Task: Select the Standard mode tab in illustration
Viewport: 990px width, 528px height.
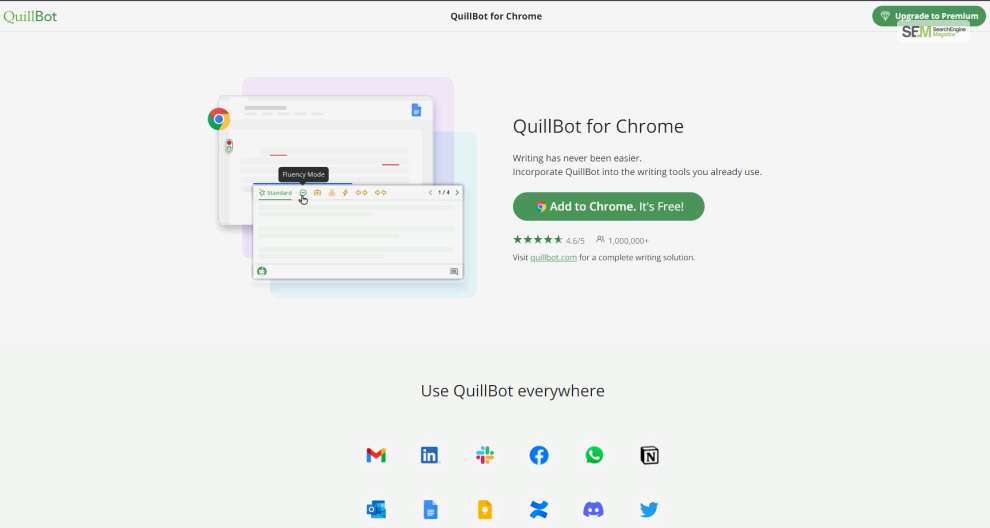Action: 275,193
